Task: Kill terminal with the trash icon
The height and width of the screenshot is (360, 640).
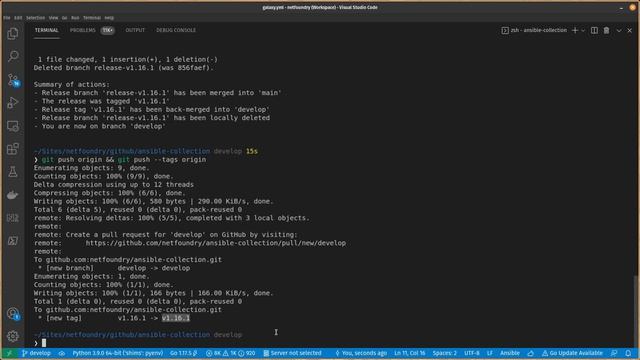Action: pyautogui.click(x=607, y=30)
